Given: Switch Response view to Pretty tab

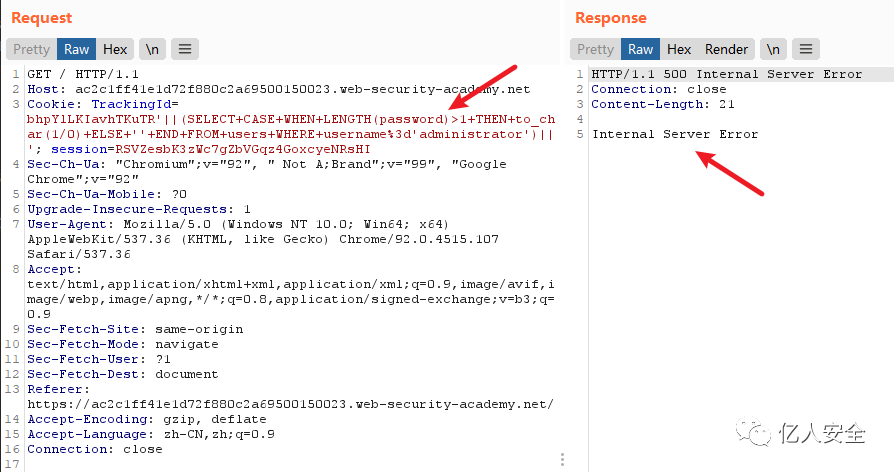Looking at the screenshot, I should point(595,50).
